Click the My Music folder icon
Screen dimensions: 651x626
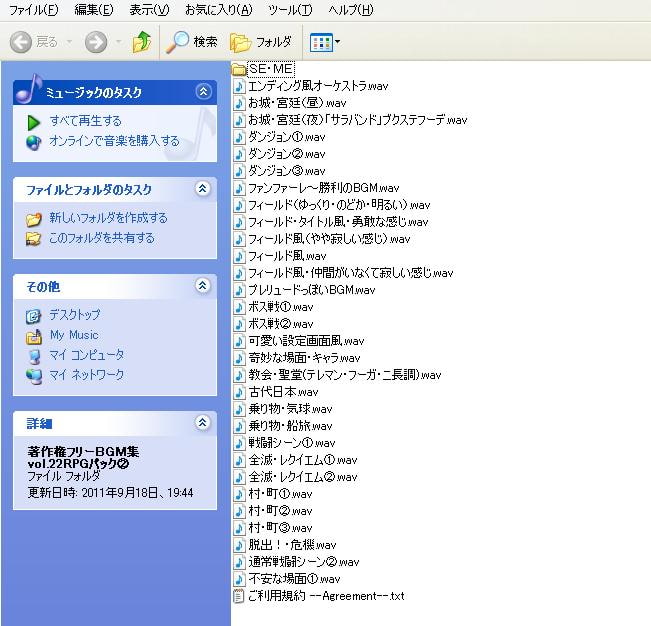(34, 337)
